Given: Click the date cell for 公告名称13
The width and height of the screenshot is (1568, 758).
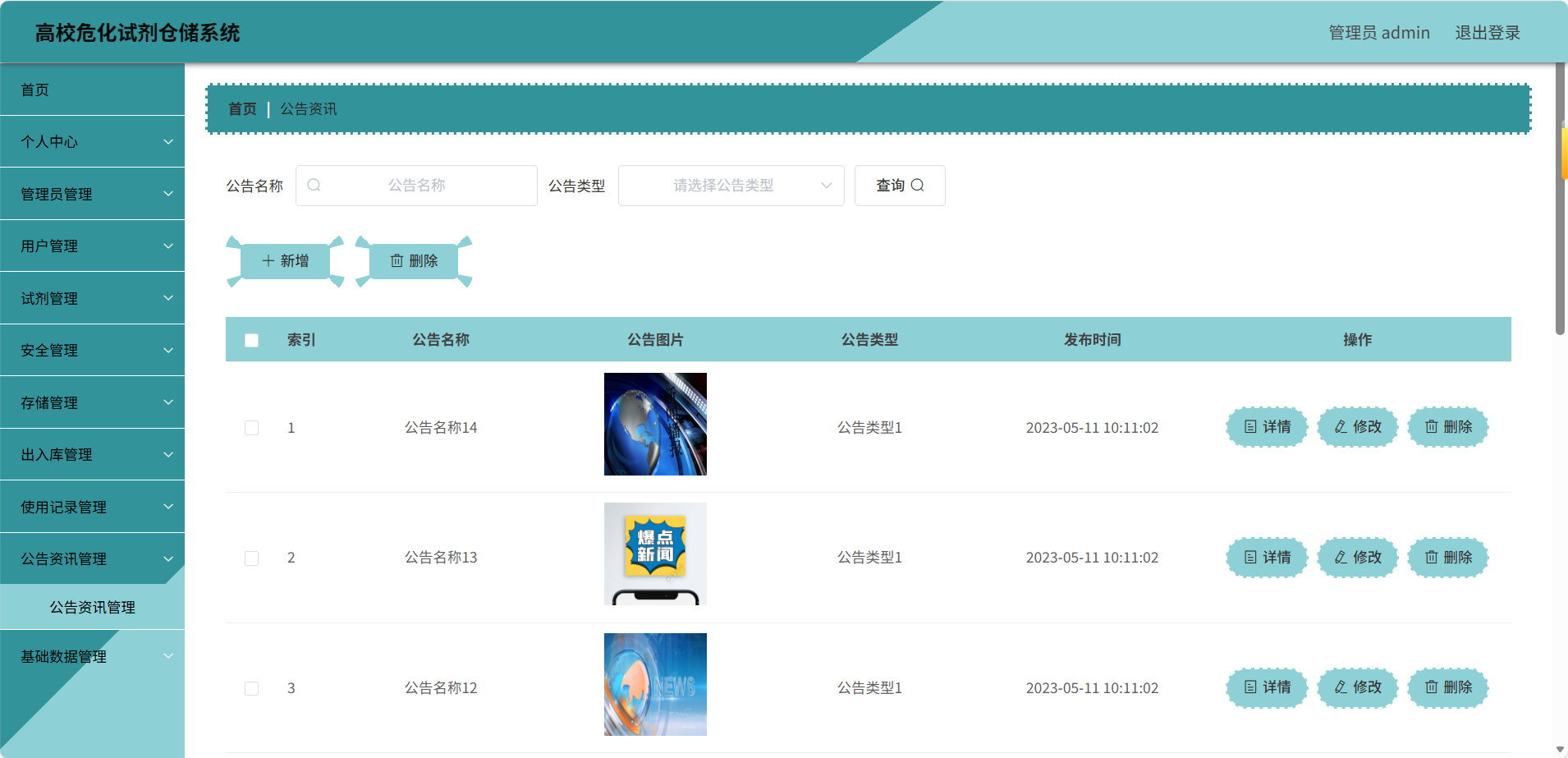Looking at the screenshot, I should (1092, 558).
